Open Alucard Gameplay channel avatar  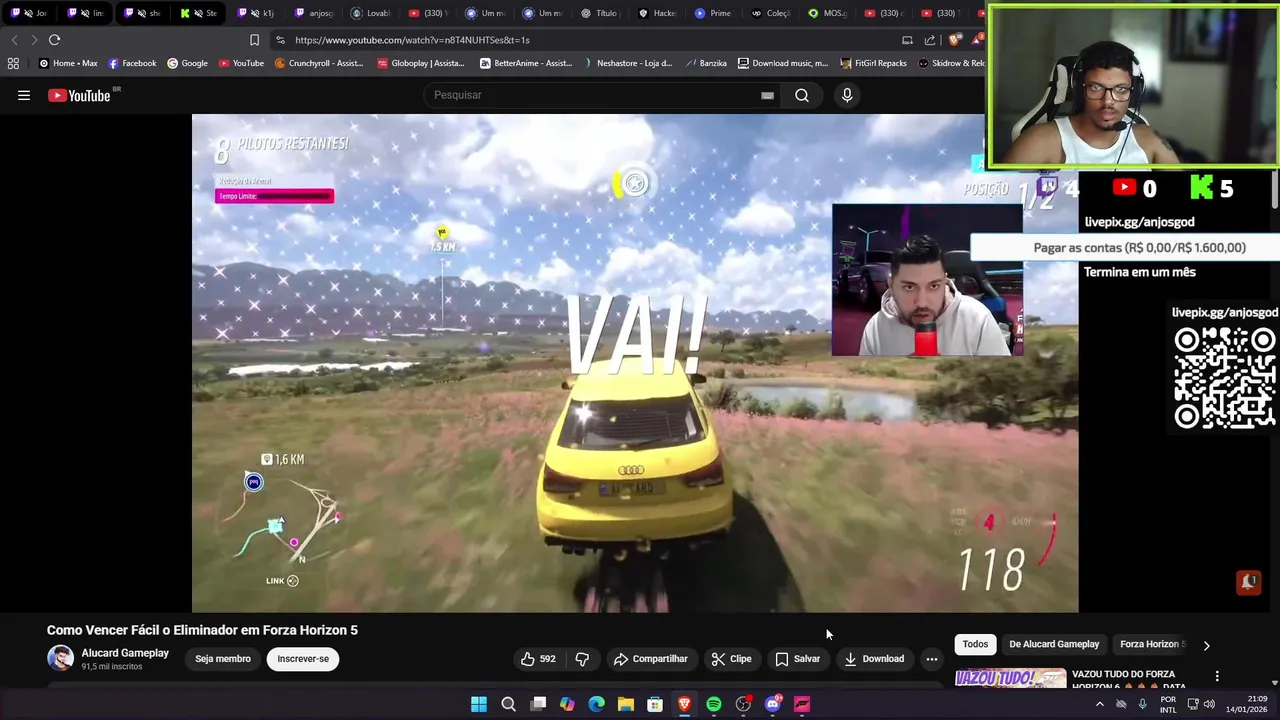(61, 658)
